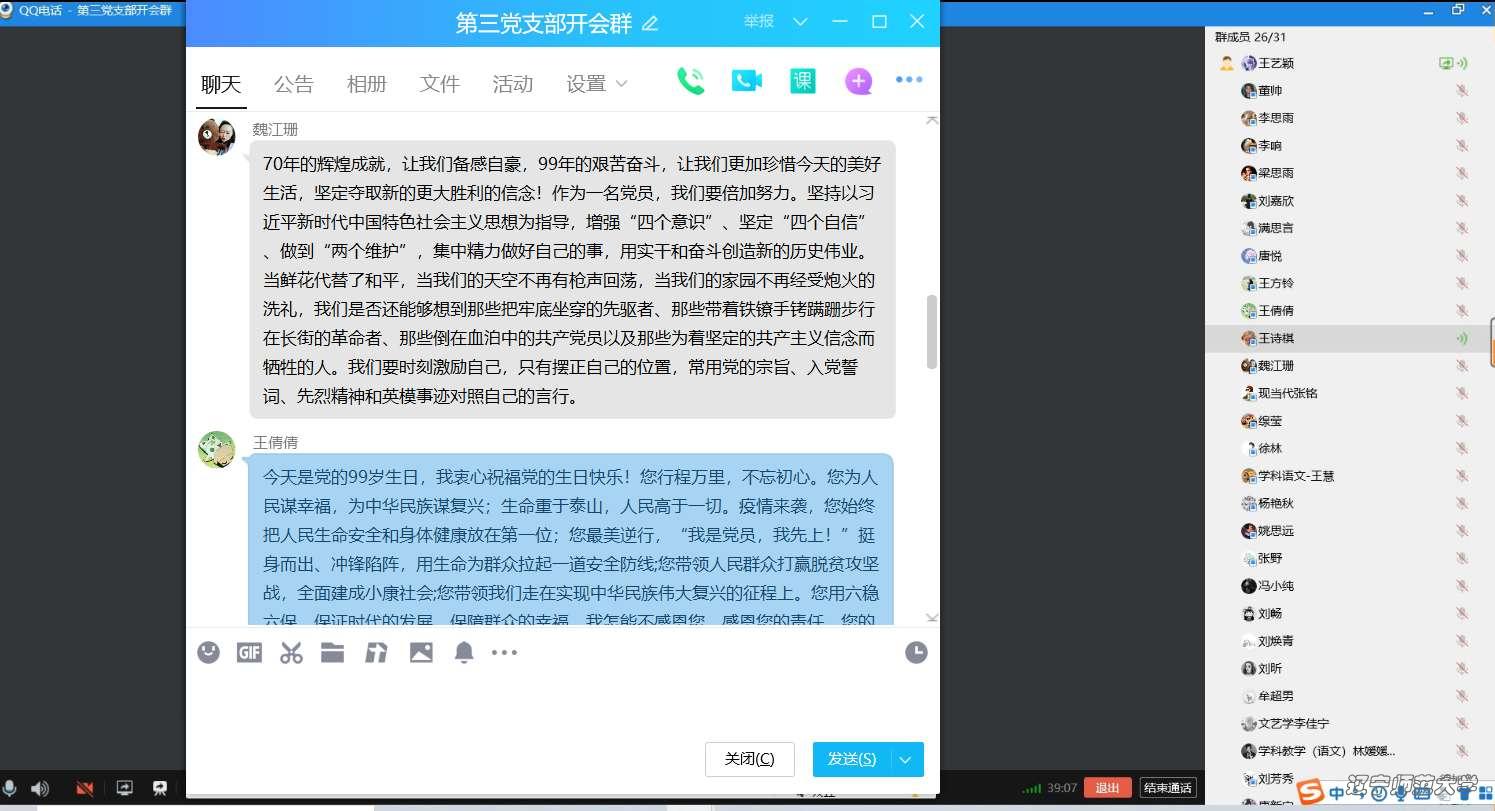Open the emoji picker

point(208,652)
